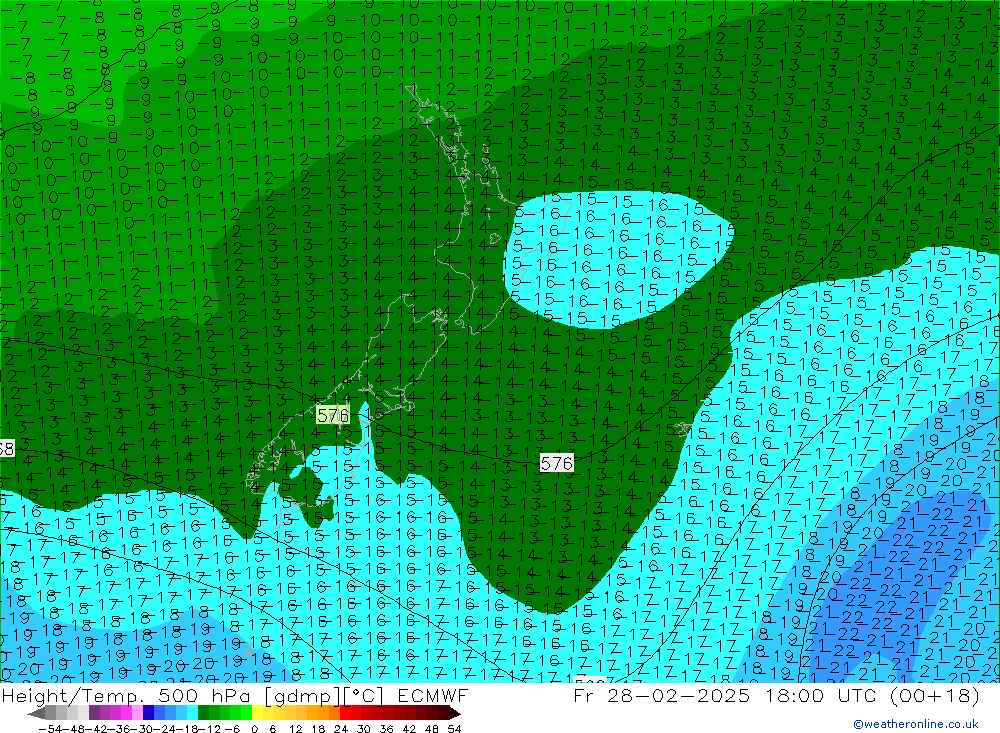Screen dimensions: 1000x733
Task: Click the "54" label at the scale's right end
Action: [x=454, y=729]
